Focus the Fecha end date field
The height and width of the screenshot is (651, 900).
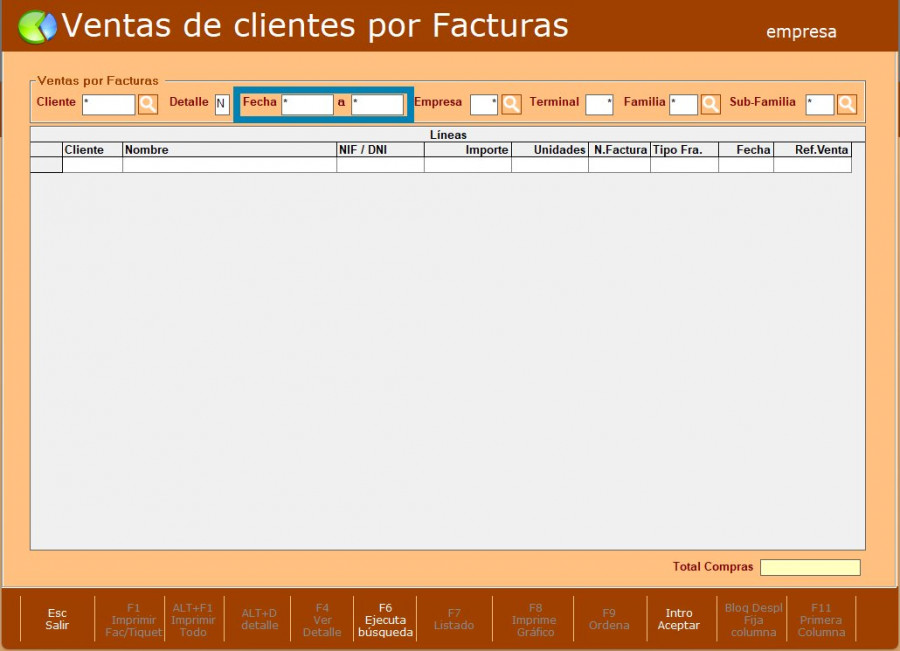377,104
